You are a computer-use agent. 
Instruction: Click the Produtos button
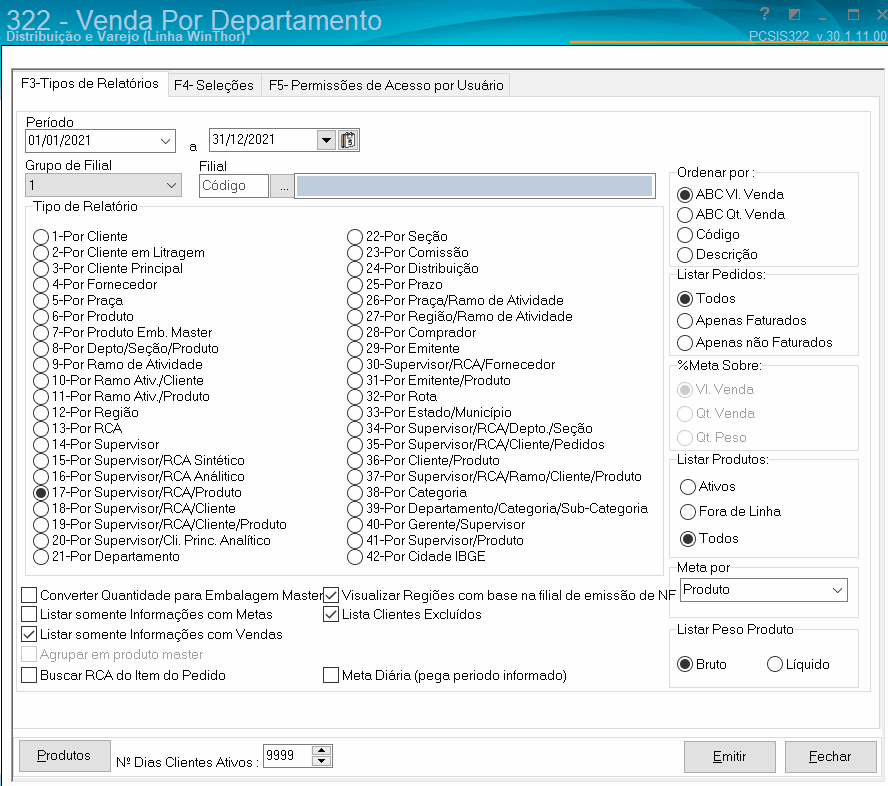pos(65,756)
